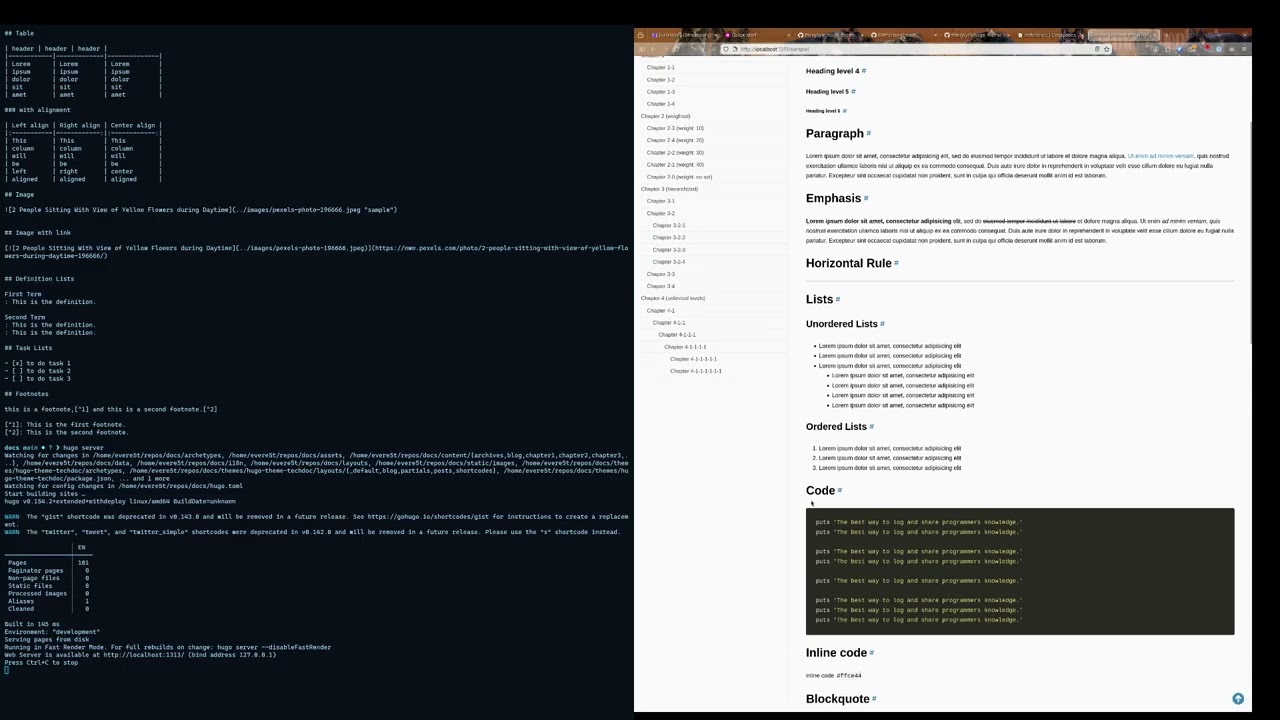Open Chapter 1-4 in the sidebar

pos(660,104)
